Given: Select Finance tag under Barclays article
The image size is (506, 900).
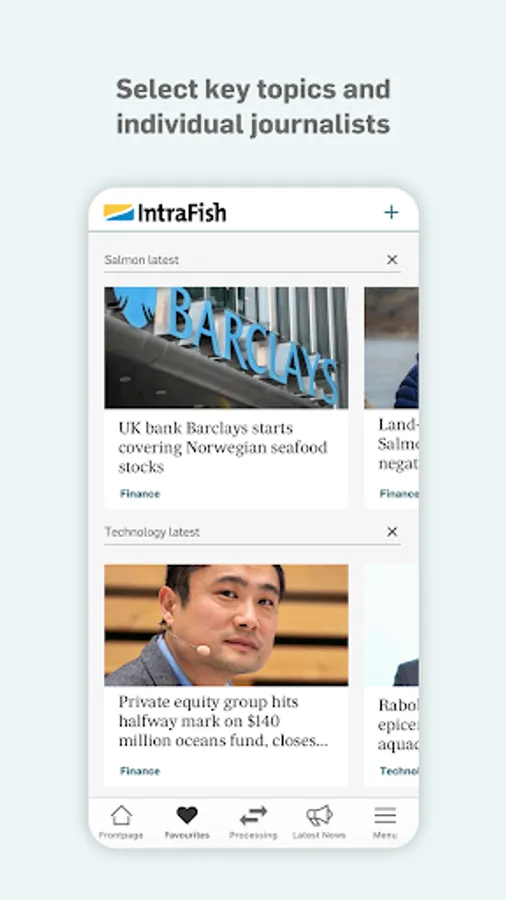Looking at the screenshot, I should 140,494.
